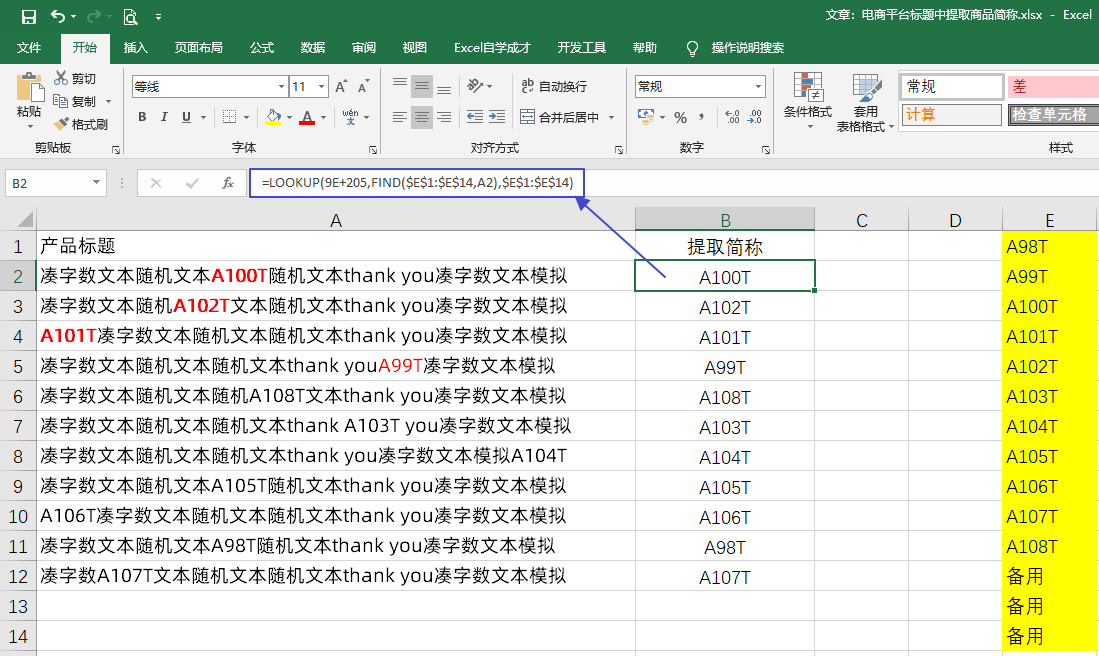Open the underline style dropdown arrow

(203, 117)
